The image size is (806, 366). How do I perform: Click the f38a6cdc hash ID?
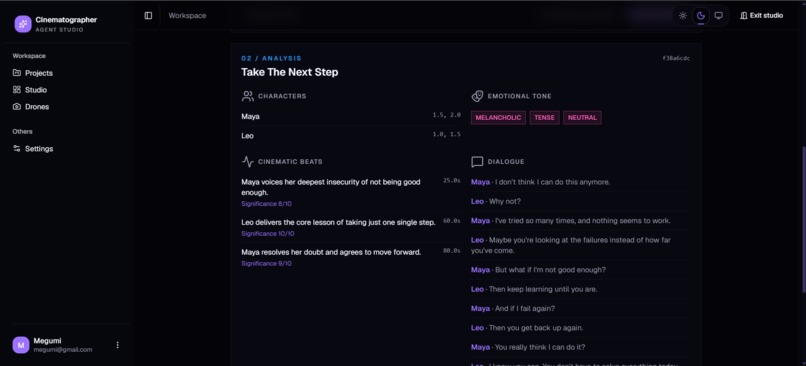[676, 59]
